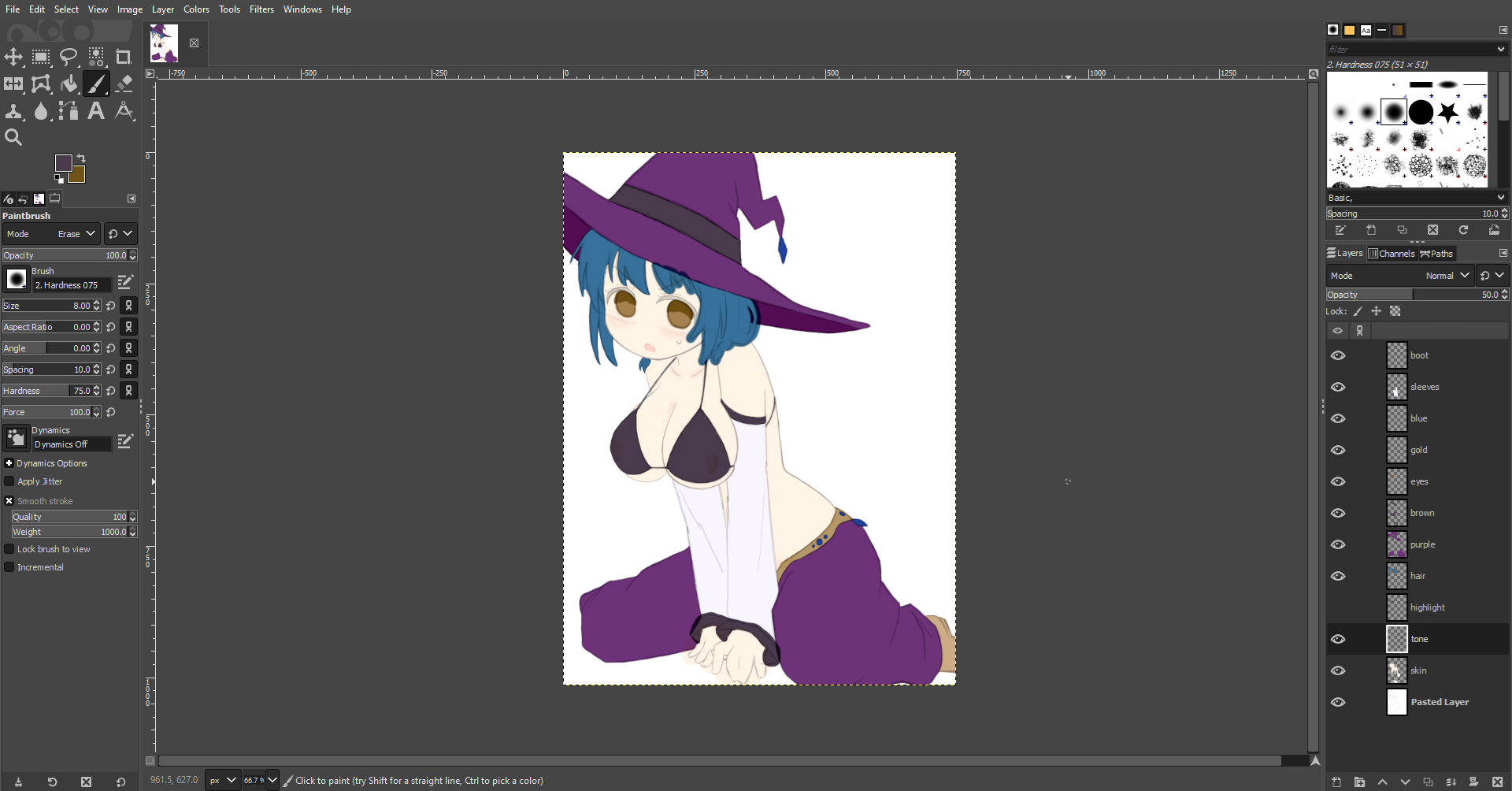The width and height of the screenshot is (1512, 791).
Task: Hide the eyes layer
Action: pos(1338,481)
